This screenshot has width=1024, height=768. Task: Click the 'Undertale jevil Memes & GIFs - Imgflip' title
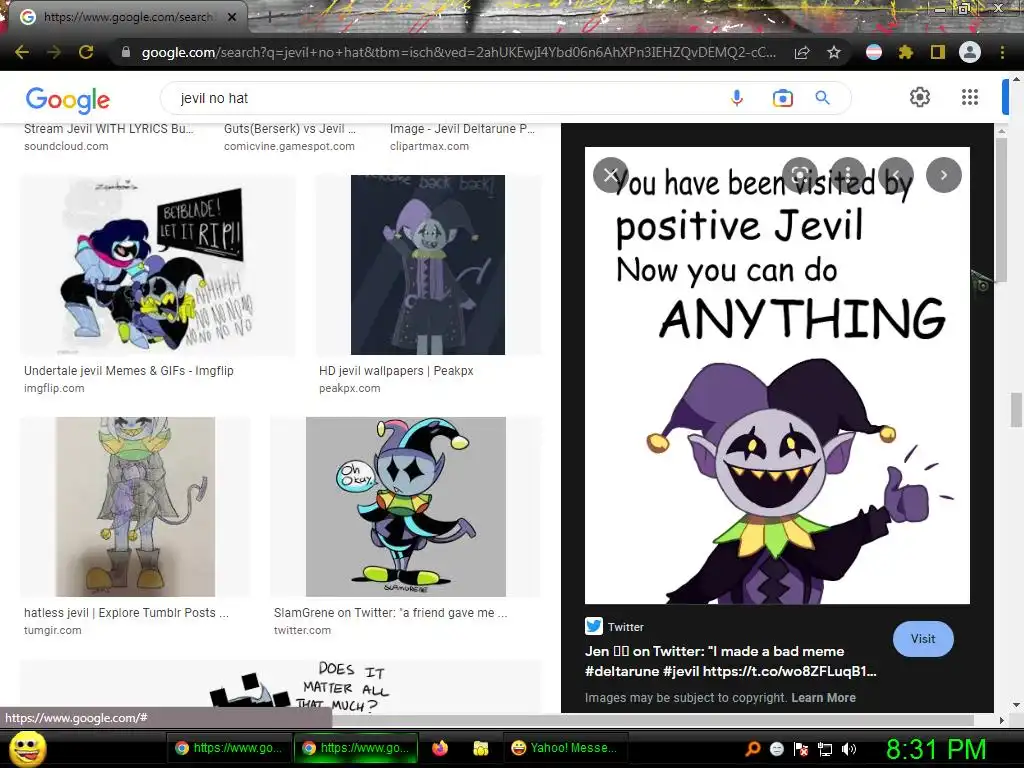pos(129,370)
